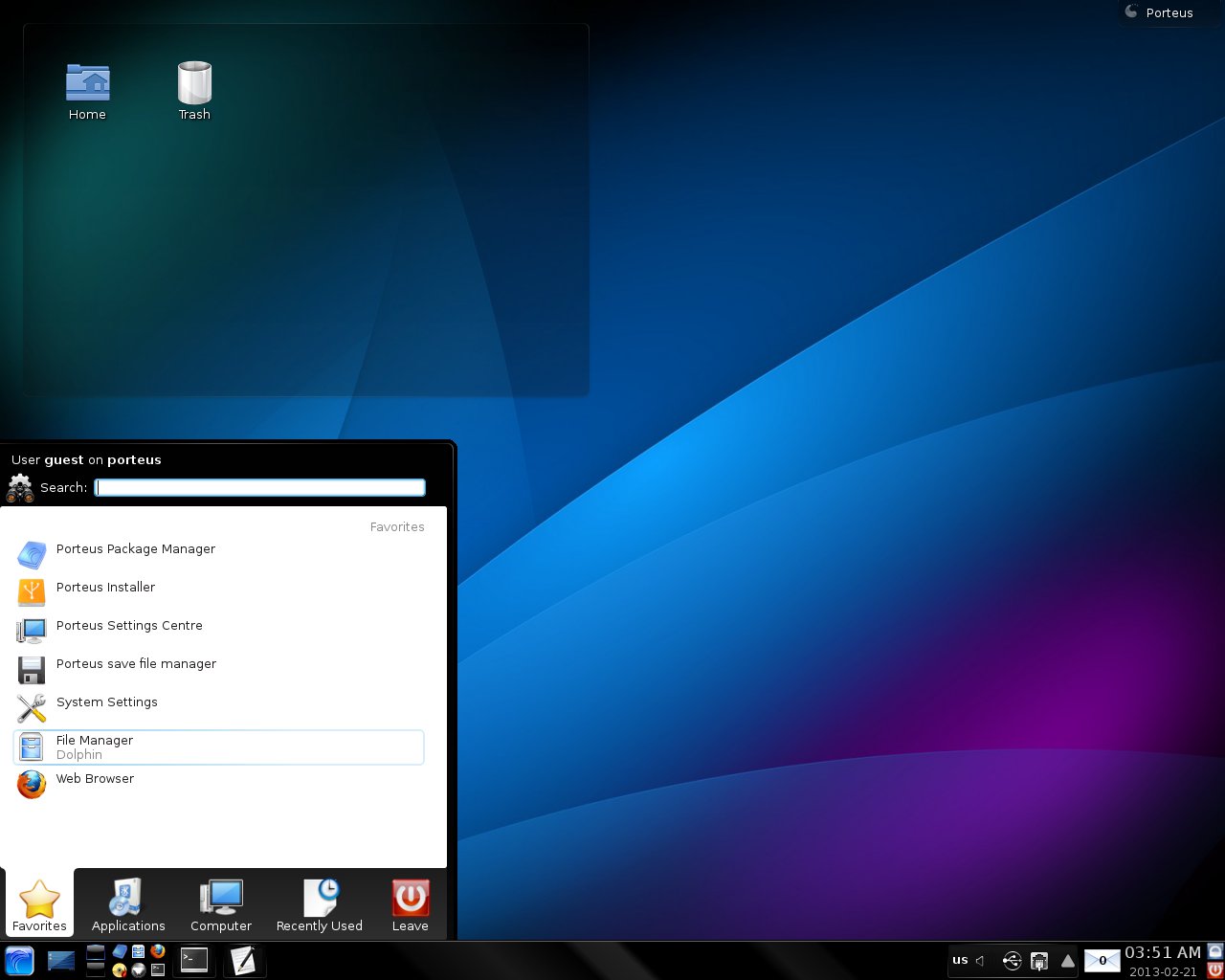Launch Firefox from the quick launch bar
Screen dimensions: 1225x980
pos(158,953)
